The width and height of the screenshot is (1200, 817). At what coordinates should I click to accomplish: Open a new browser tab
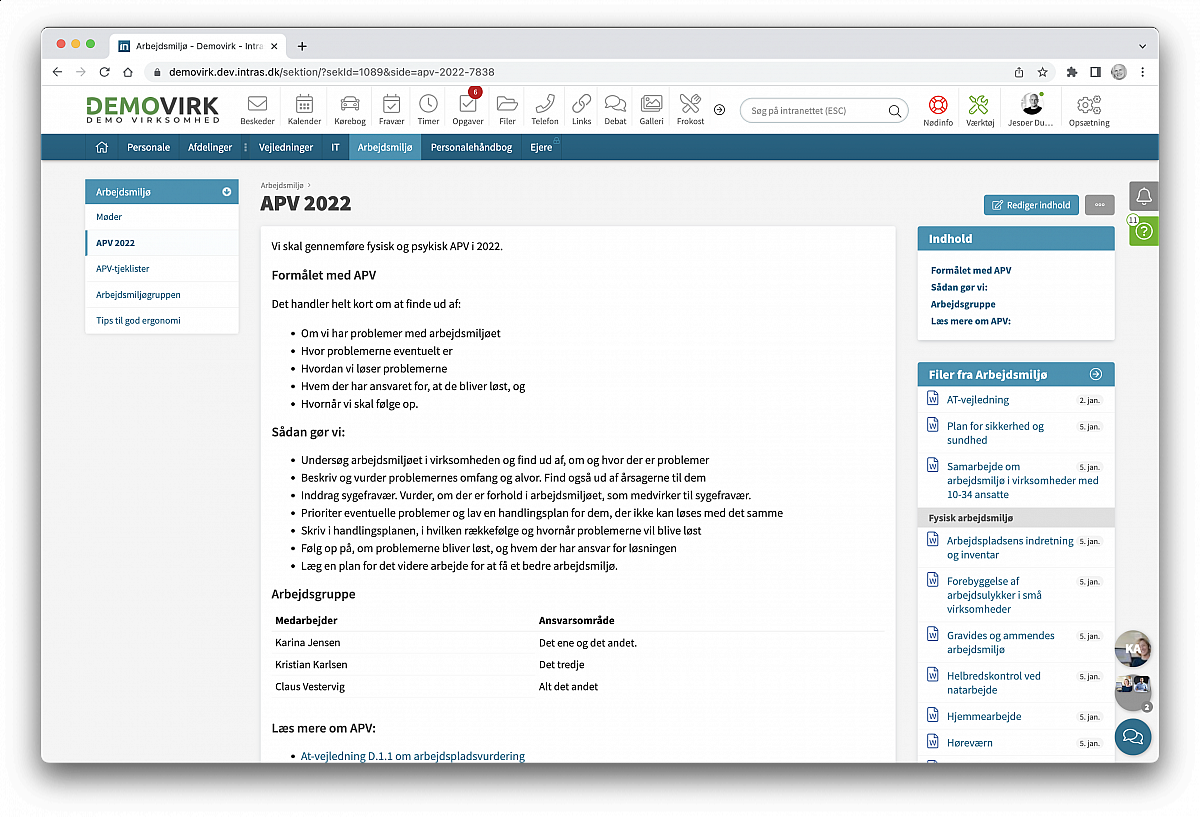[302, 46]
